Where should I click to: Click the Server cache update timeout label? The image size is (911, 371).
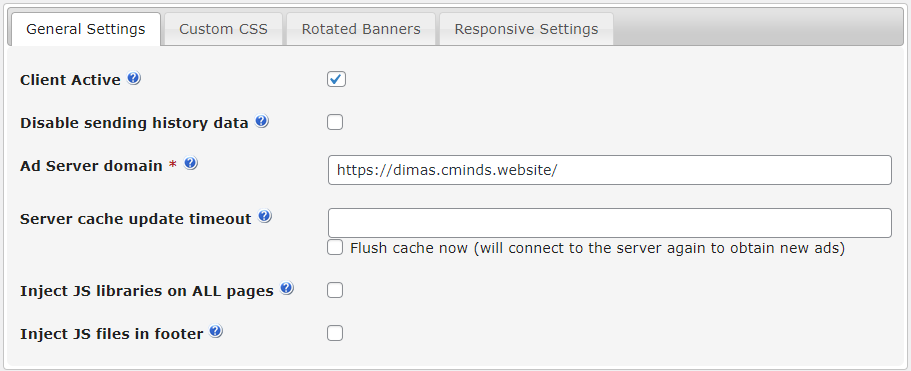(x=135, y=219)
